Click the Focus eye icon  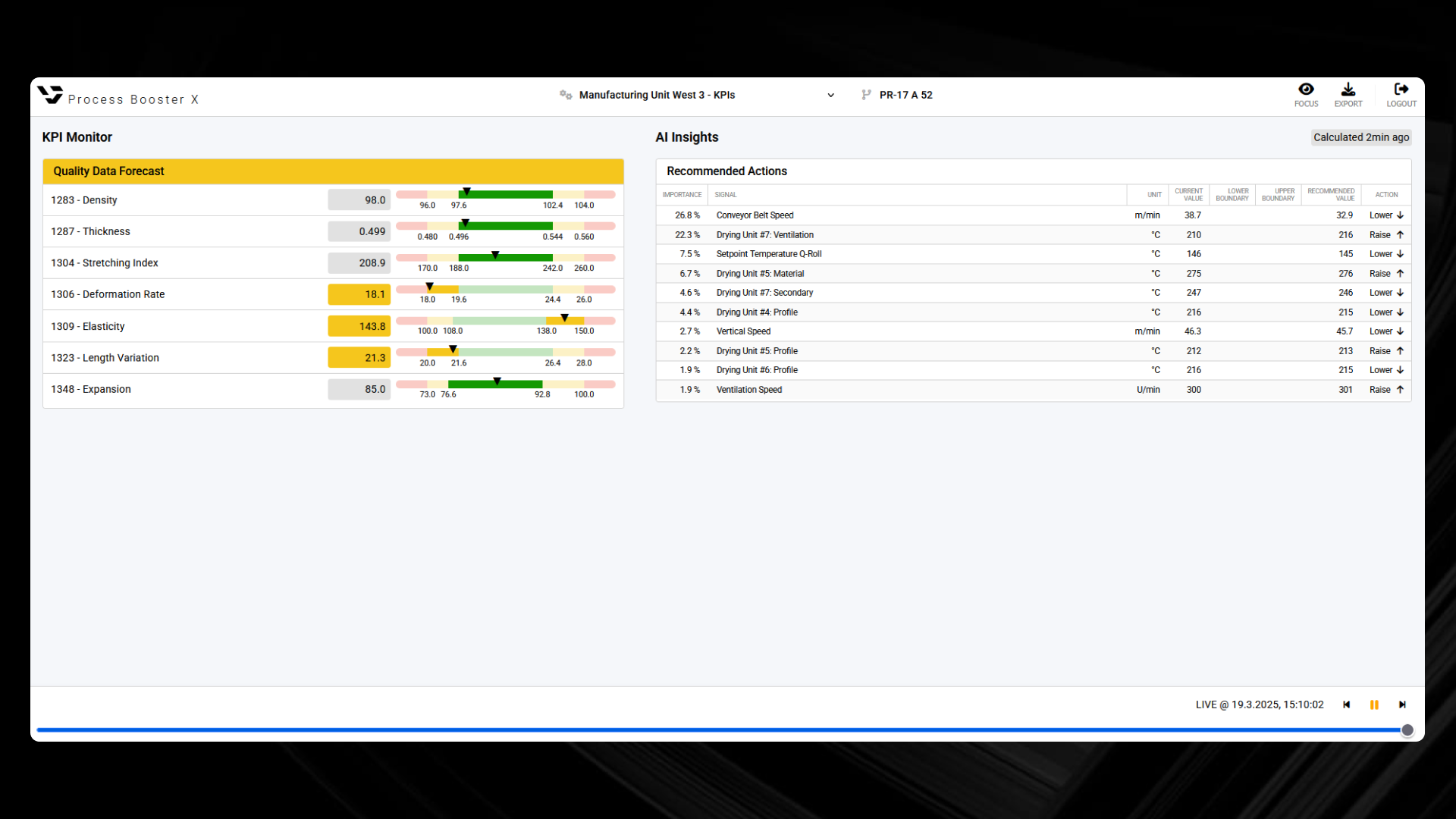(x=1306, y=89)
